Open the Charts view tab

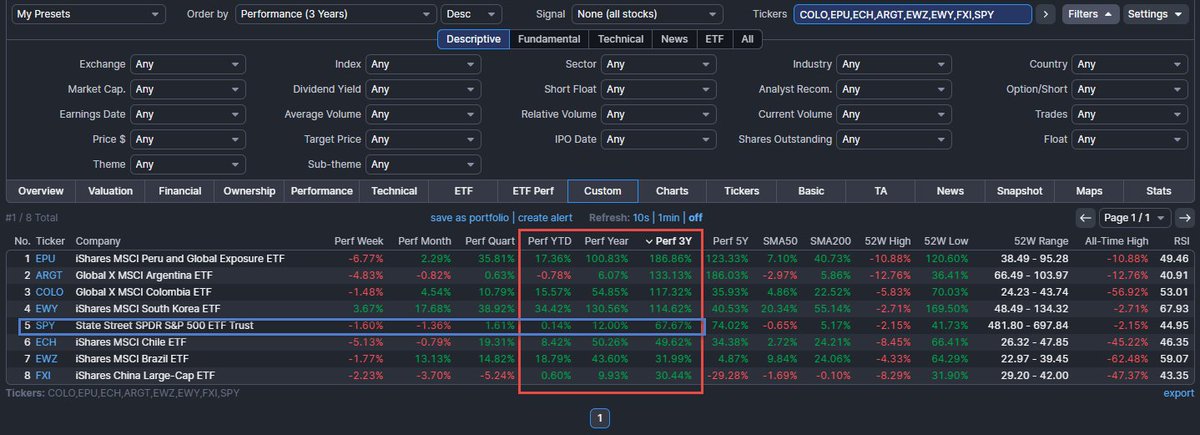click(672, 191)
